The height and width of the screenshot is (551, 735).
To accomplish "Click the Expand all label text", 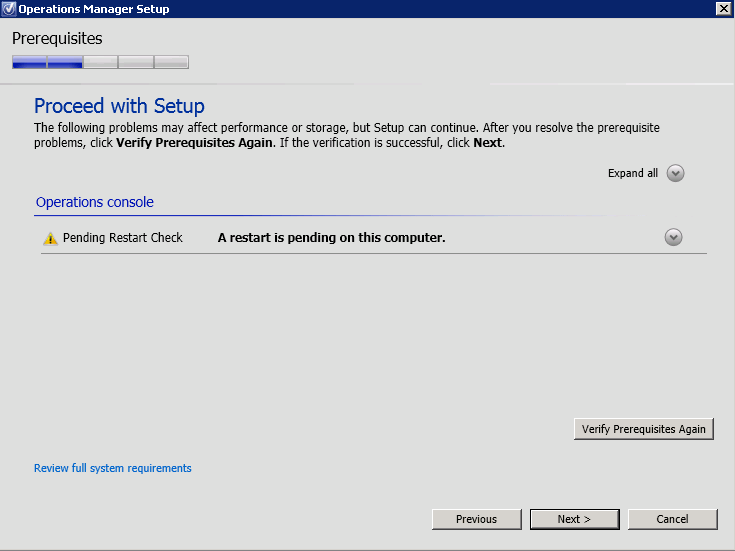I will click(633, 173).
